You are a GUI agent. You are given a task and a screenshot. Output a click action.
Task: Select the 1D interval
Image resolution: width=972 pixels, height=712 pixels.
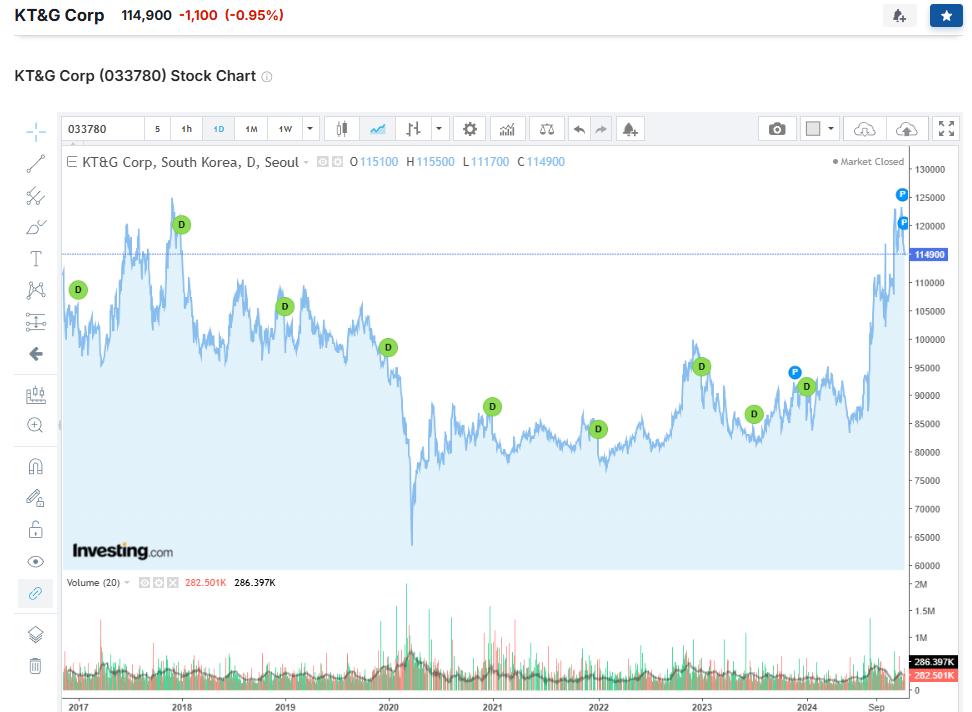tap(219, 129)
